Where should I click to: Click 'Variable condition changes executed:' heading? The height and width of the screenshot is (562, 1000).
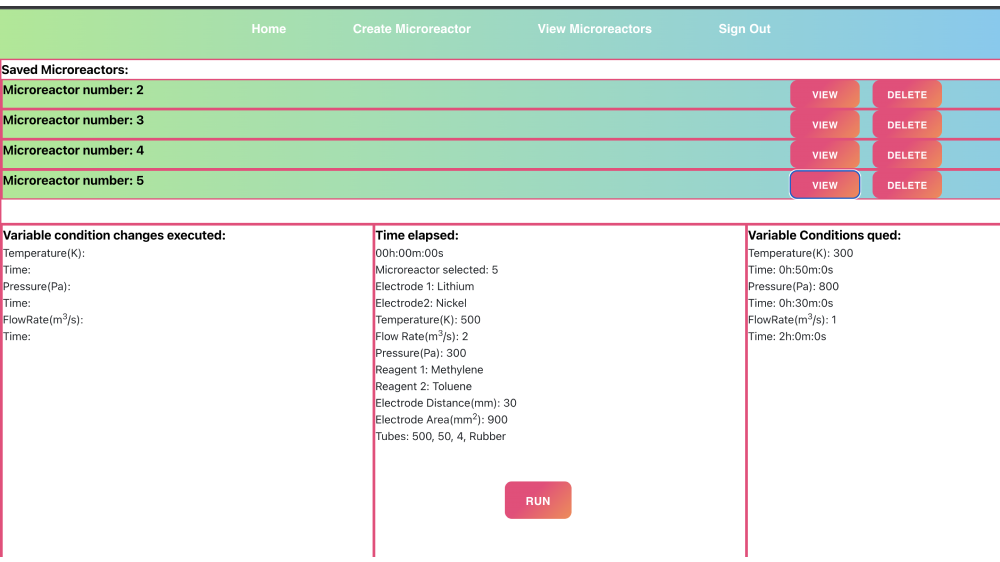[114, 235]
